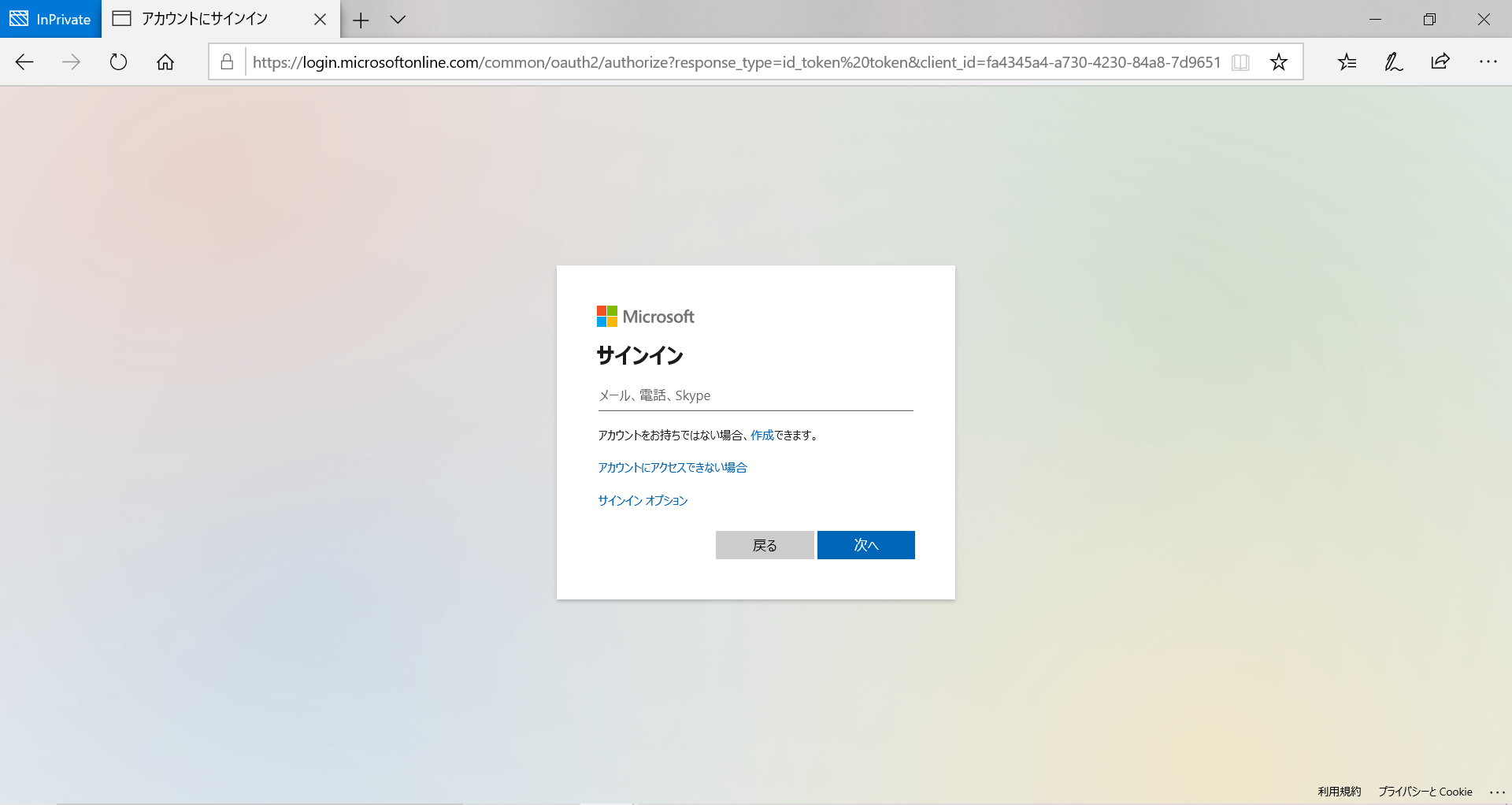Click the InPrivate badge
Image resolution: width=1512 pixels, height=805 pixels.
click(x=50, y=19)
